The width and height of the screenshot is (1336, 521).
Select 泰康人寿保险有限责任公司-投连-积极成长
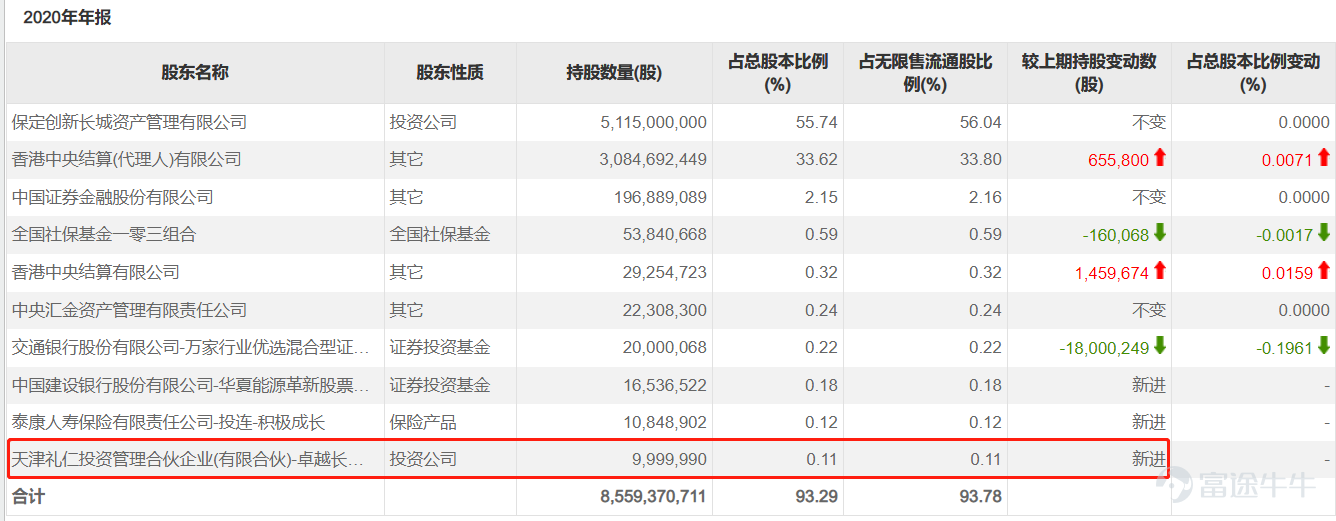(x=168, y=423)
